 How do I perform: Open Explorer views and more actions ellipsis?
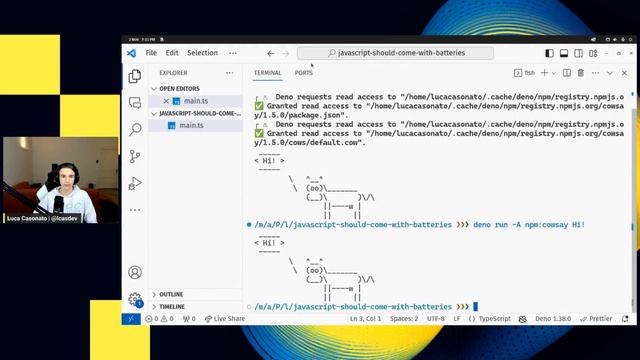click(230, 73)
